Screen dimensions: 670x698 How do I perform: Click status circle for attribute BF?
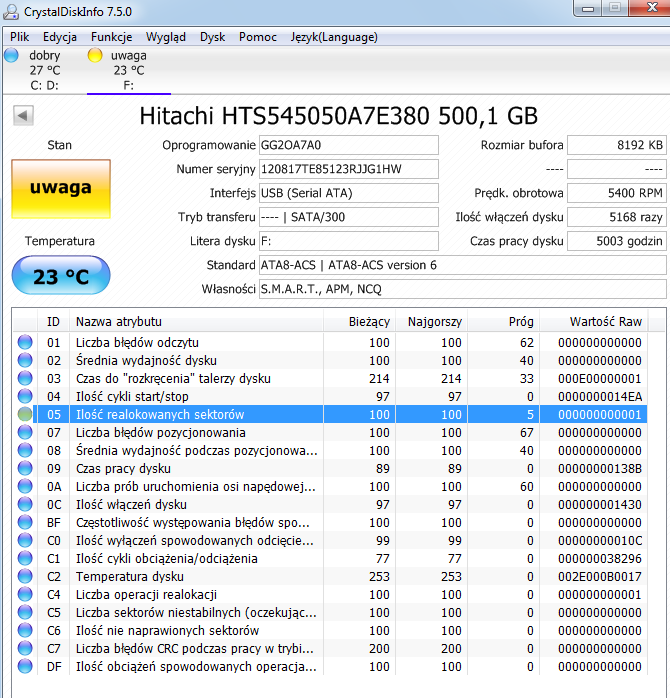coord(25,522)
